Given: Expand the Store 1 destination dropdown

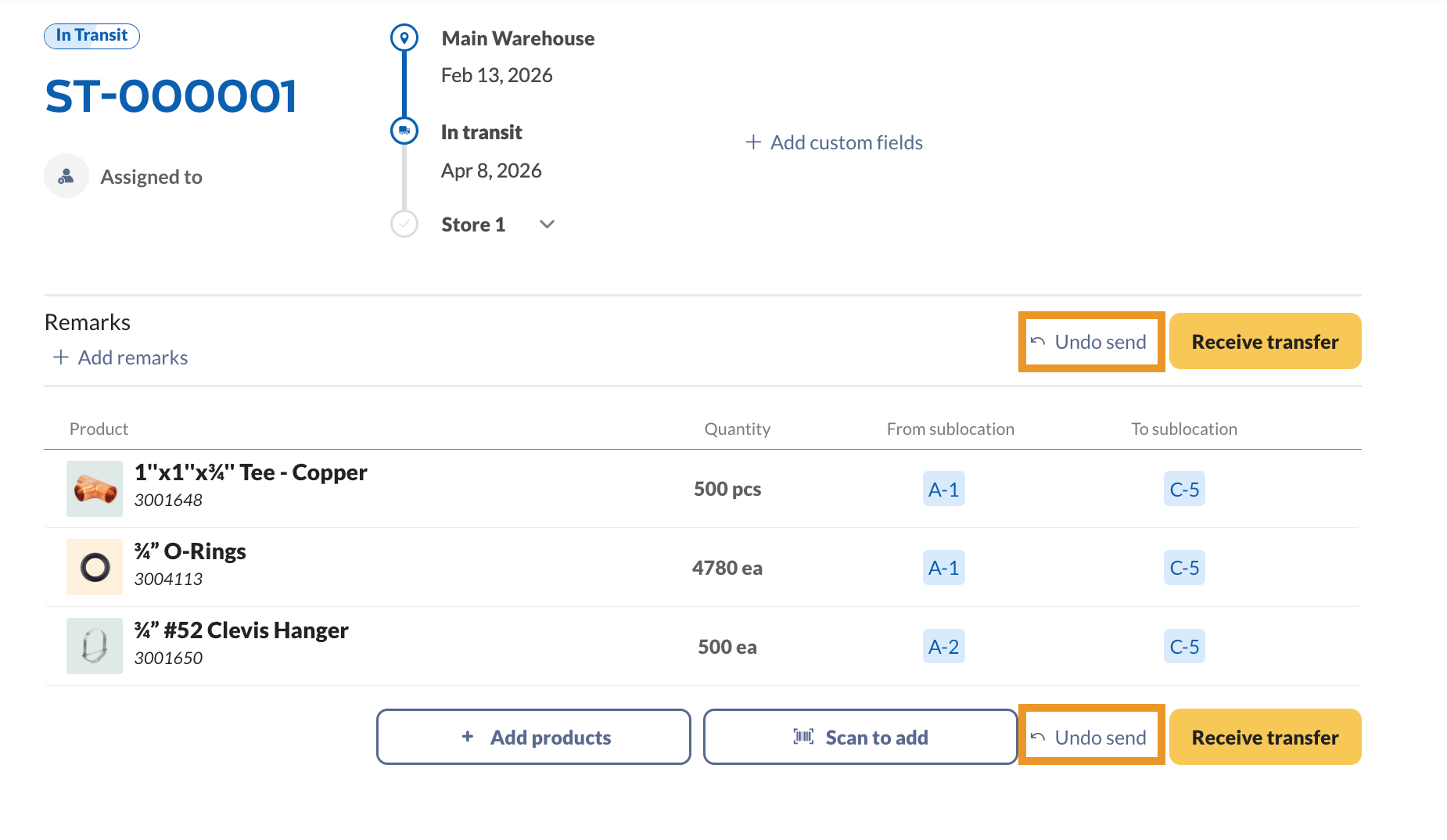Looking at the screenshot, I should pyautogui.click(x=547, y=224).
